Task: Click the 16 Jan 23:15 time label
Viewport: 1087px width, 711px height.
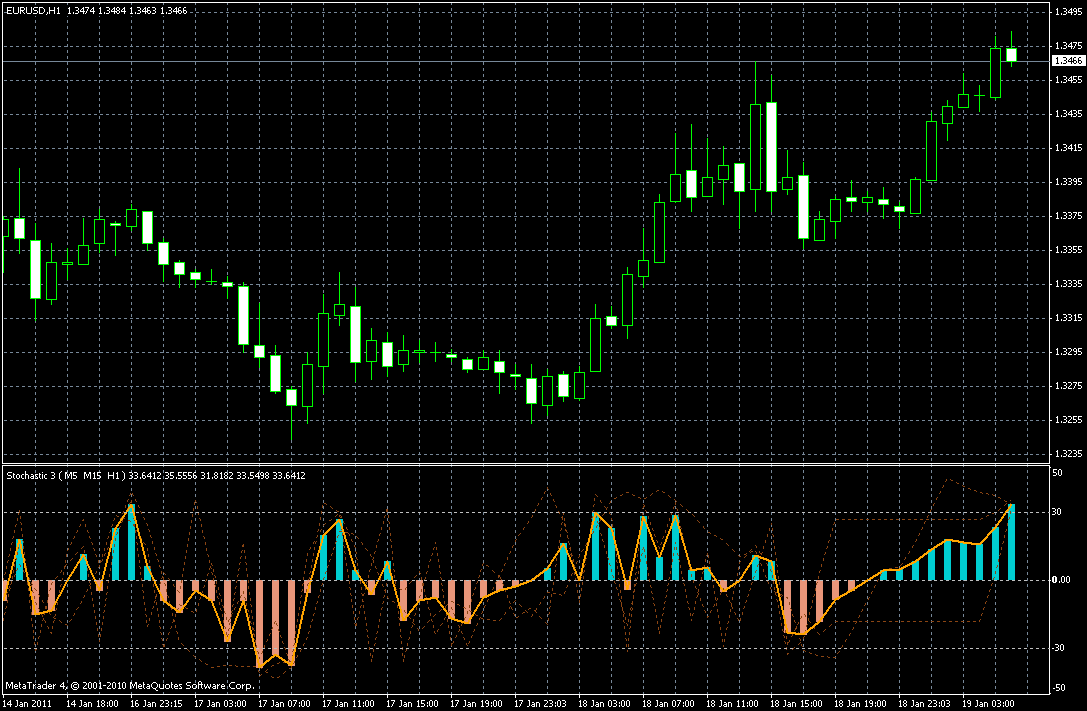Action: pos(156,703)
